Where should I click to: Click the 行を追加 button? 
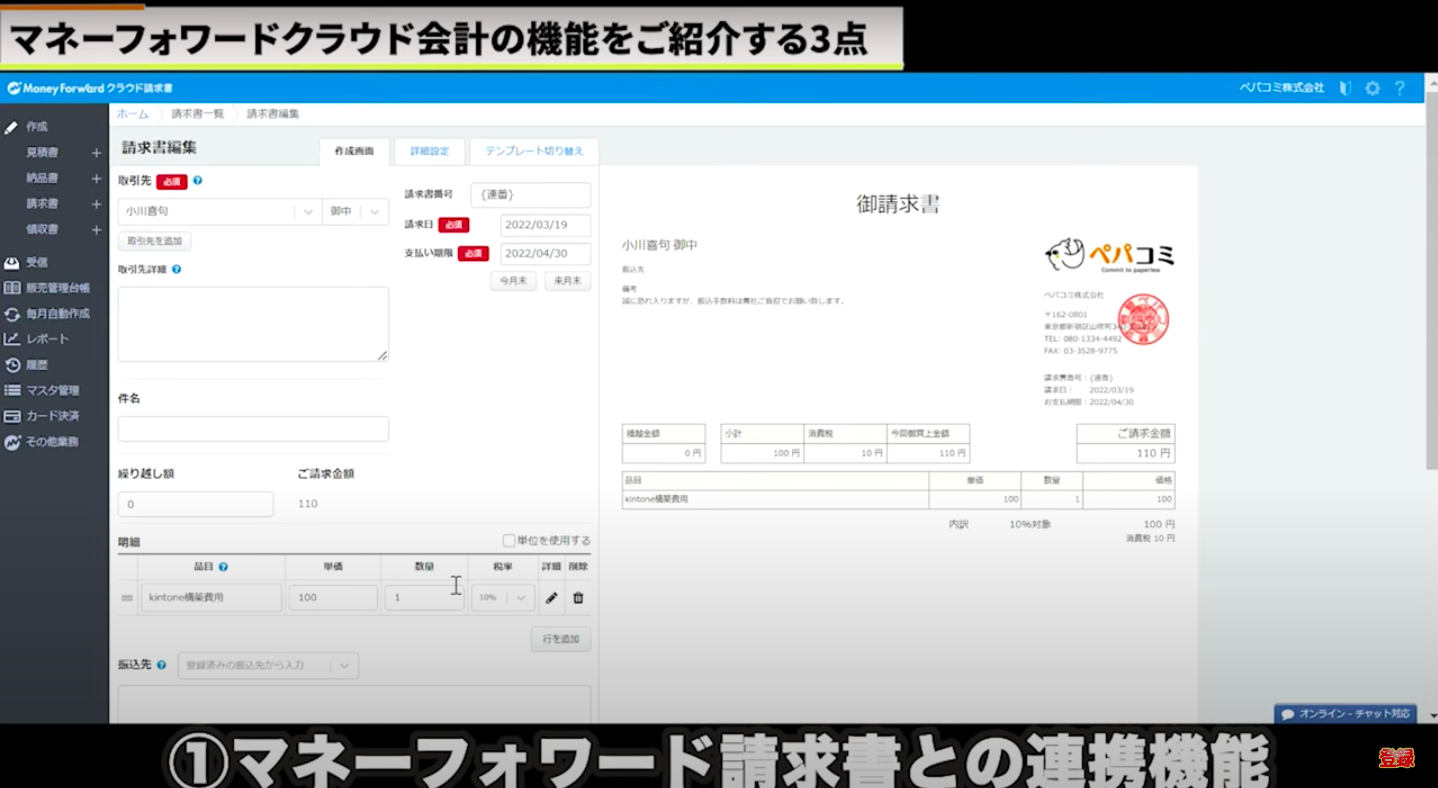560,639
